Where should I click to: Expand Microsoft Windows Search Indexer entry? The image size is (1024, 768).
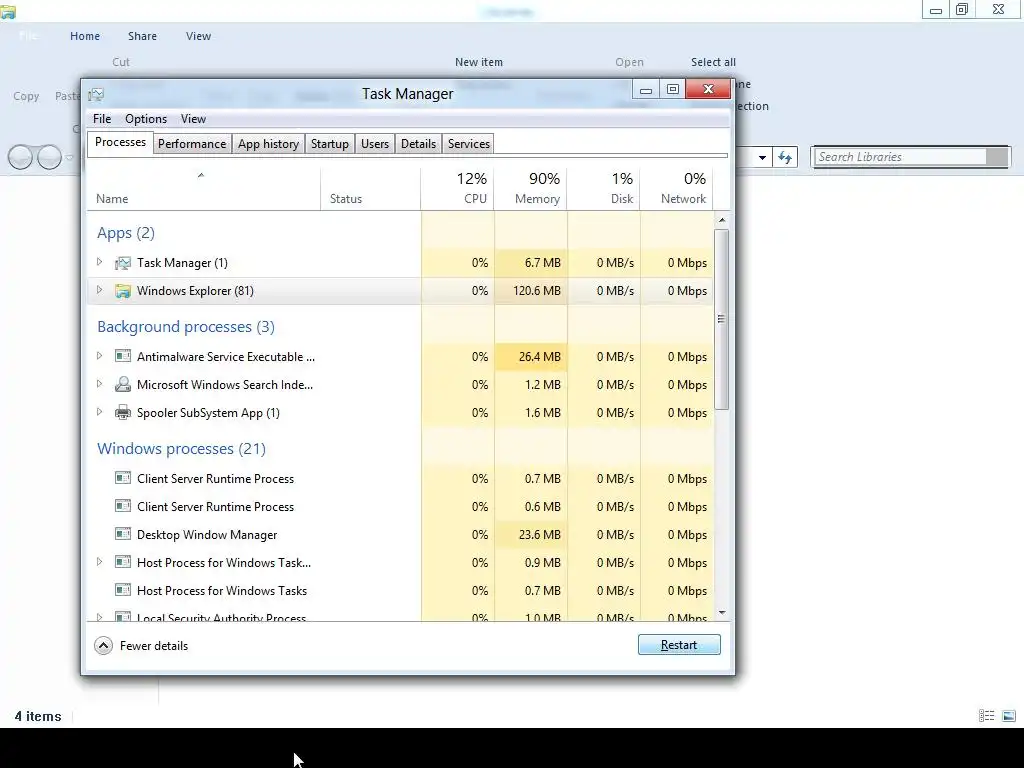99,384
